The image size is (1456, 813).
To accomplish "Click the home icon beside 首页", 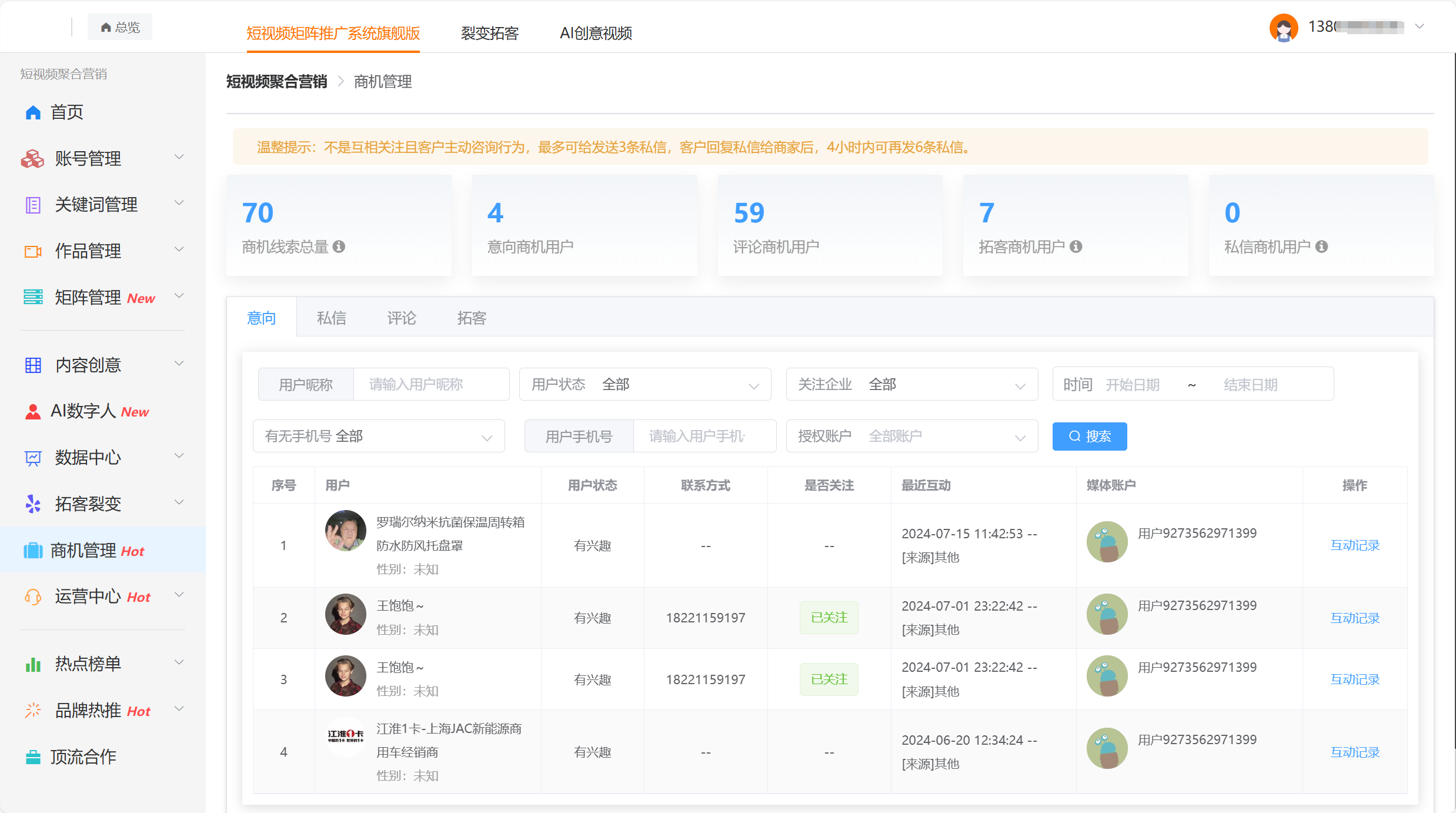I will pos(33,112).
